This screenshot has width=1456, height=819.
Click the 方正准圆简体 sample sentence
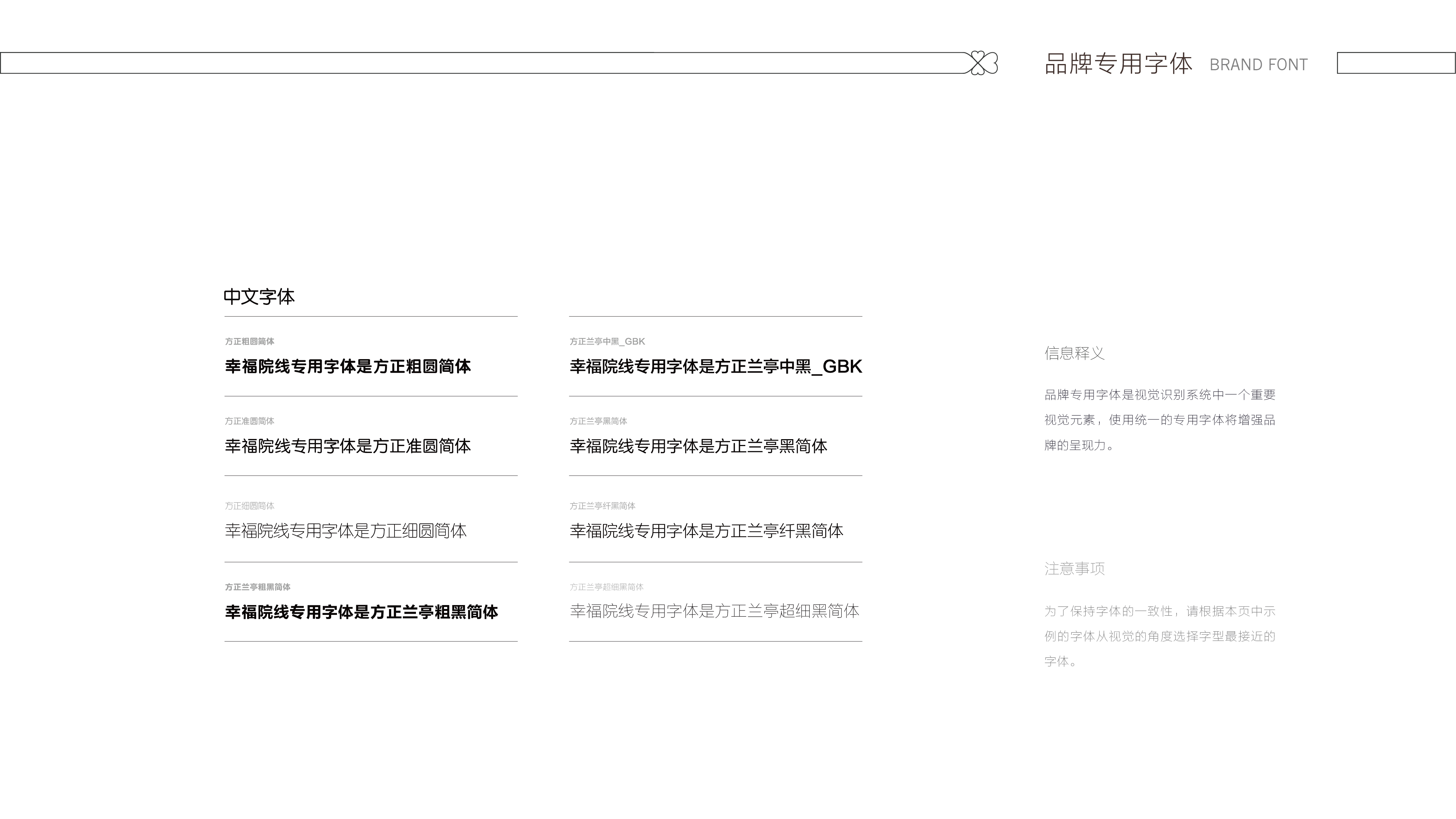348,446
